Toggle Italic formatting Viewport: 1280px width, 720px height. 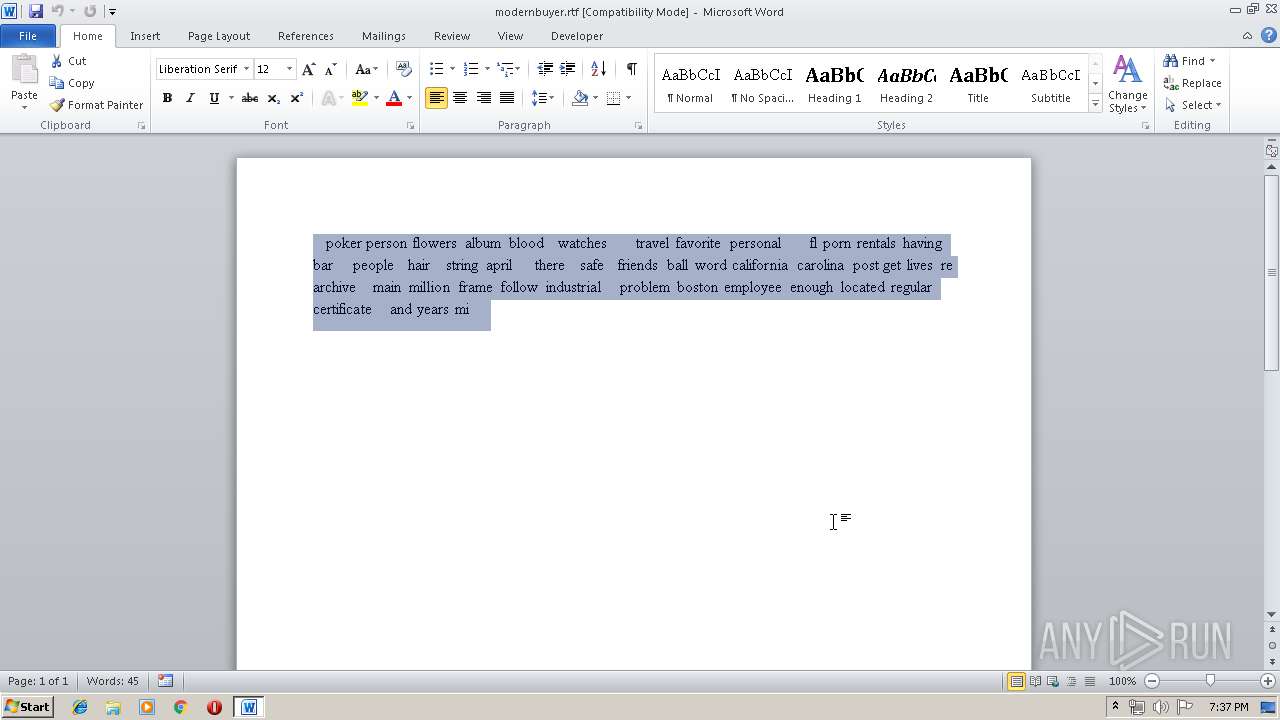pyautogui.click(x=190, y=98)
